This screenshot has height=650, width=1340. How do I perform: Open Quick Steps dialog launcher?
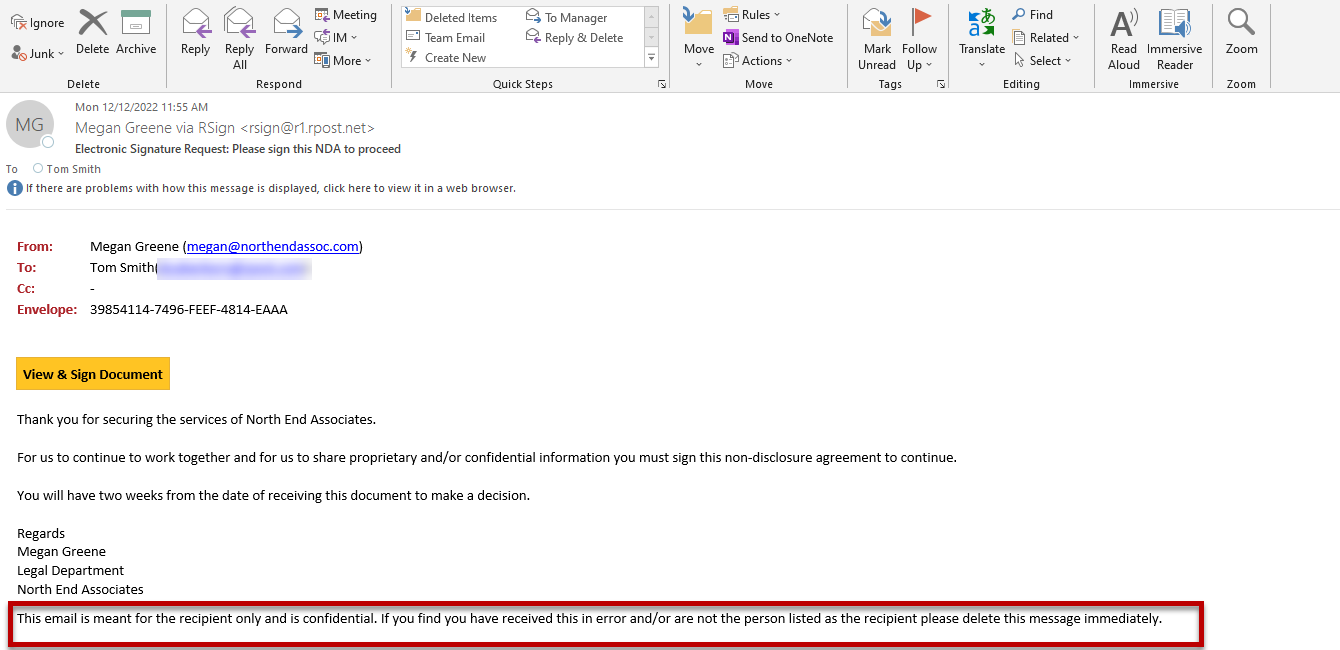pyautogui.click(x=662, y=85)
